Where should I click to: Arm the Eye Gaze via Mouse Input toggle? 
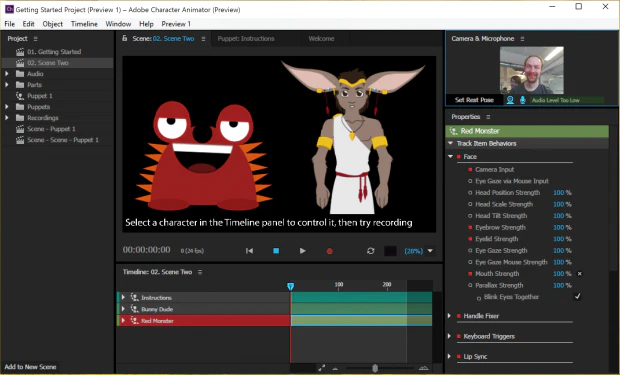[470, 181]
